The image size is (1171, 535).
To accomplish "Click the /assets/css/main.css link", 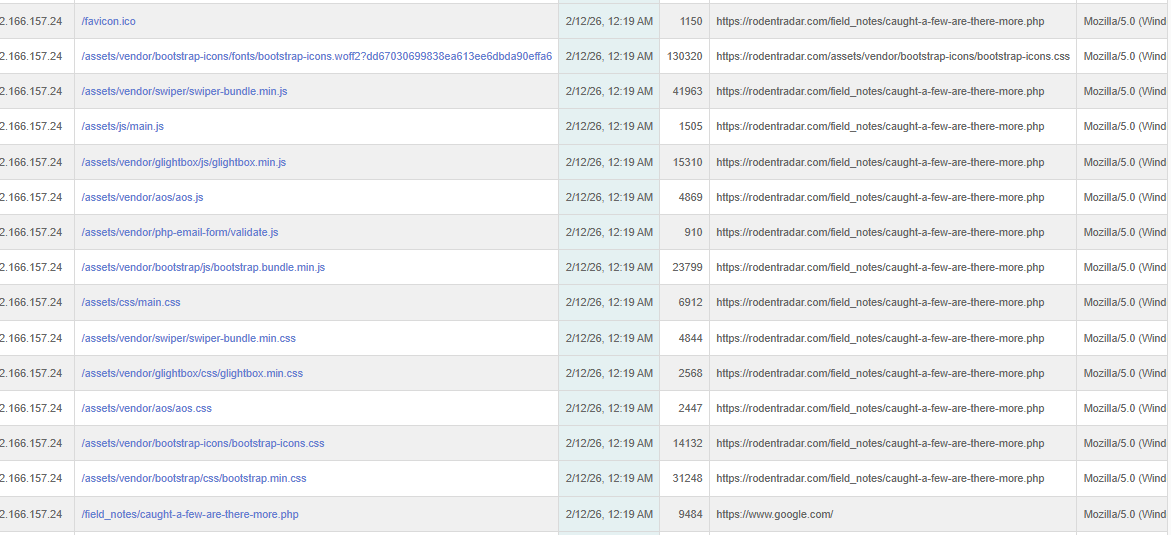I will [131, 302].
